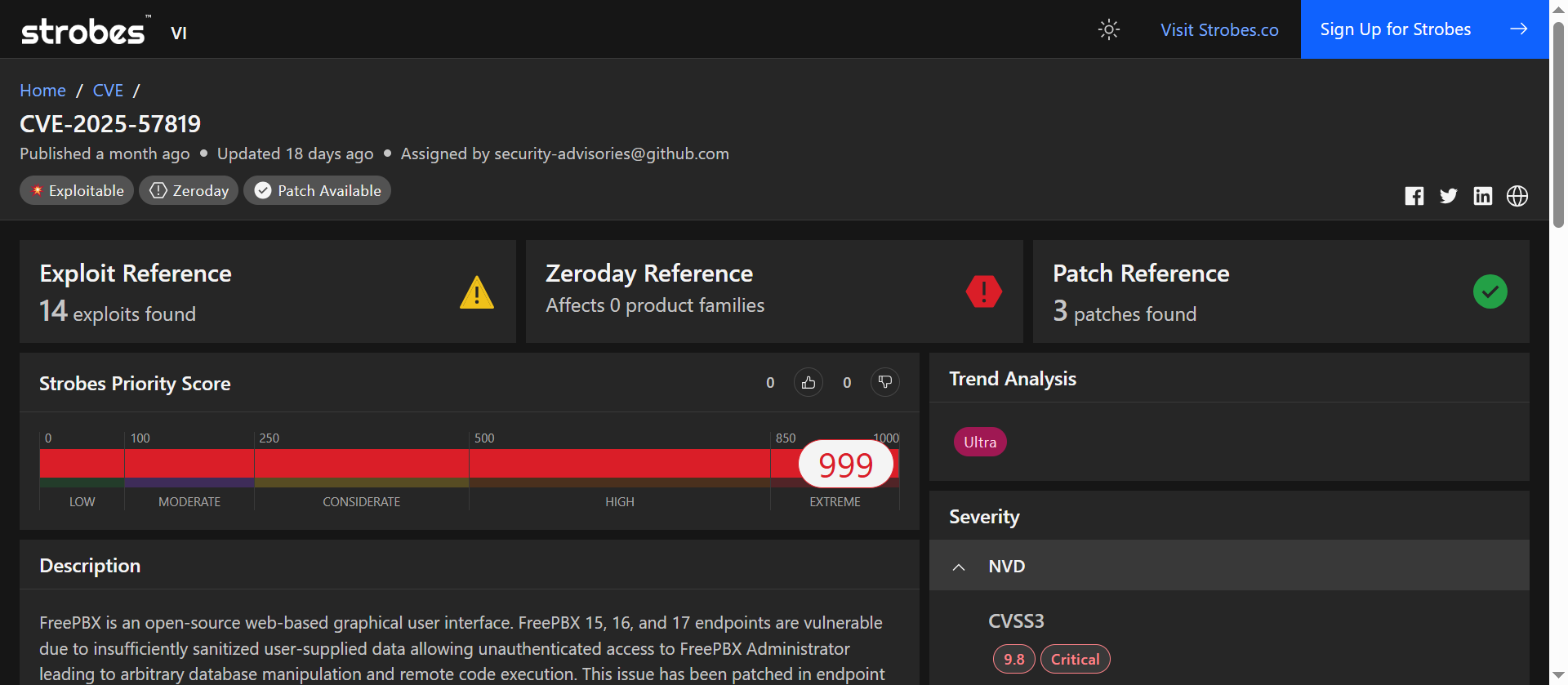The image size is (1568, 685).
Task: Share on Twitter icon
Action: coord(1449,196)
